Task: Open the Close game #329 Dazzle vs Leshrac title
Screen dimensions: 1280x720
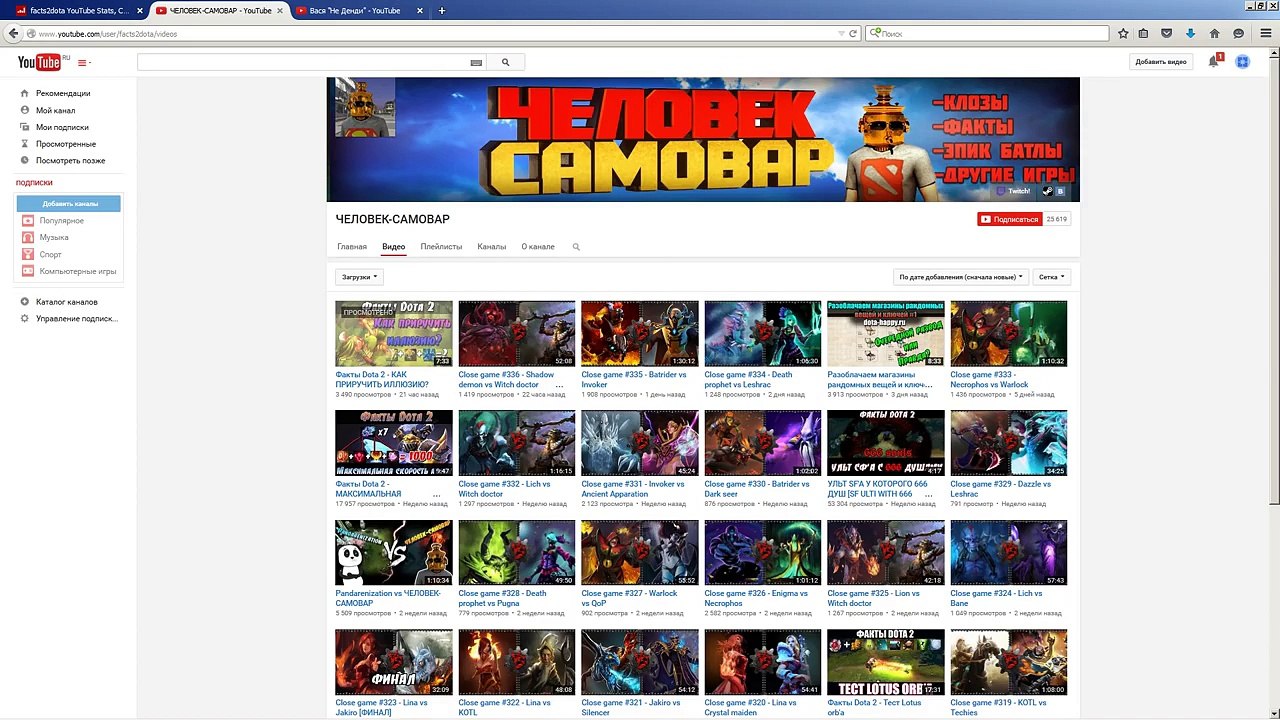Action: tap(1000, 489)
